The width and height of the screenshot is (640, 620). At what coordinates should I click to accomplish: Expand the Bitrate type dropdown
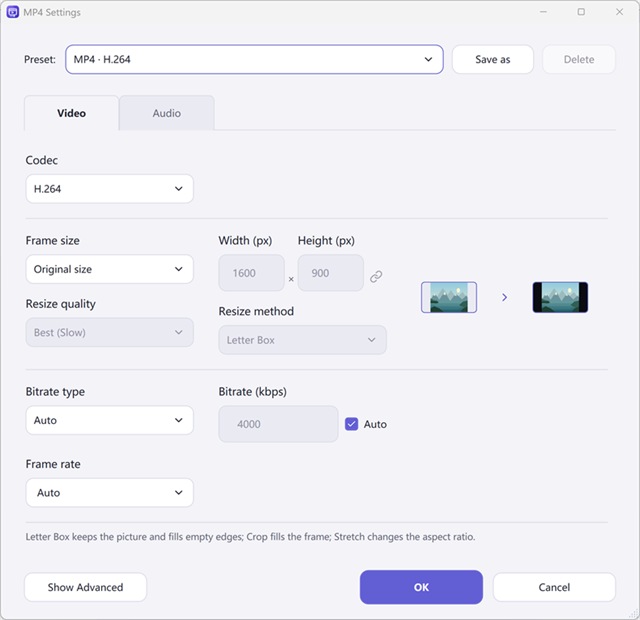click(109, 420)
